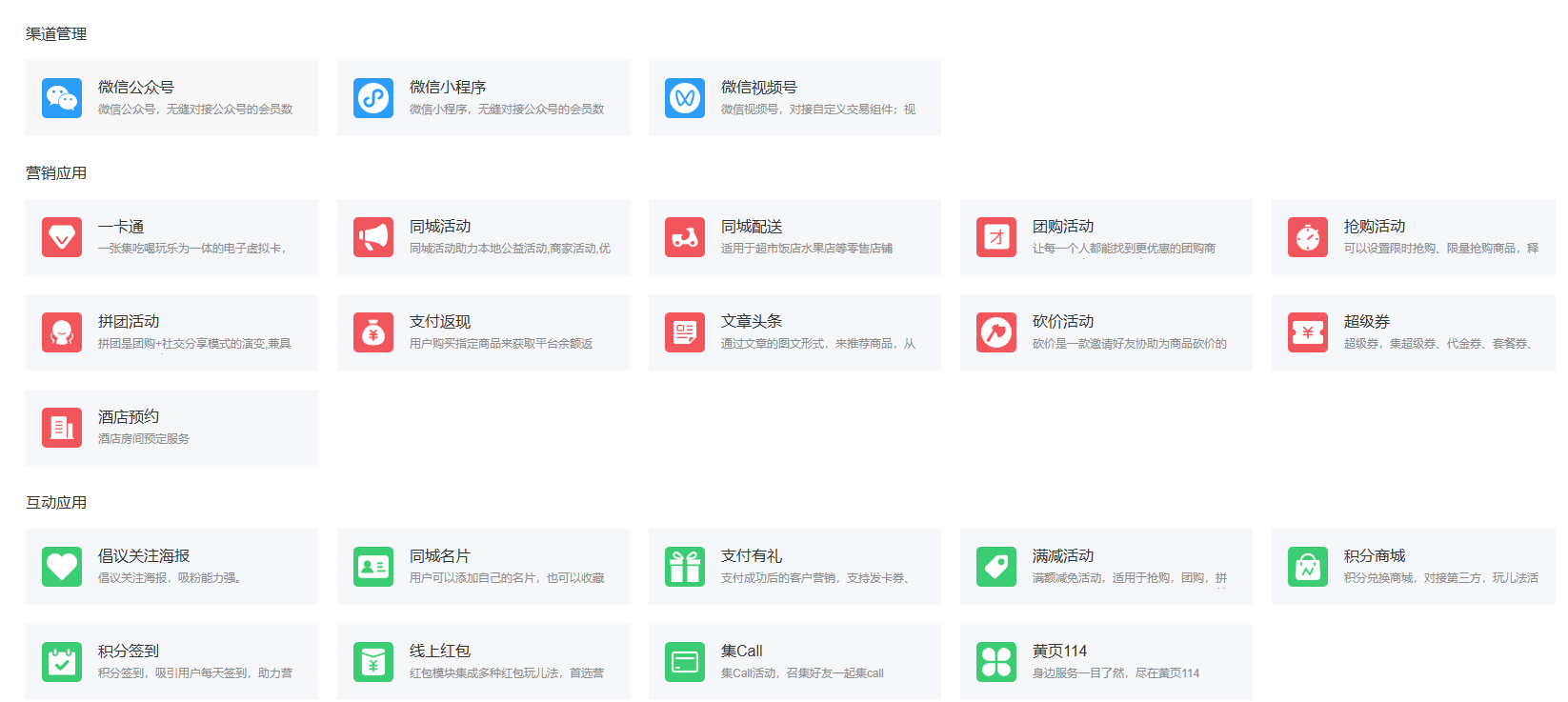1568x702 pixels.
Task: Open the 团购活动 title link
Action: coord(1062,227)
